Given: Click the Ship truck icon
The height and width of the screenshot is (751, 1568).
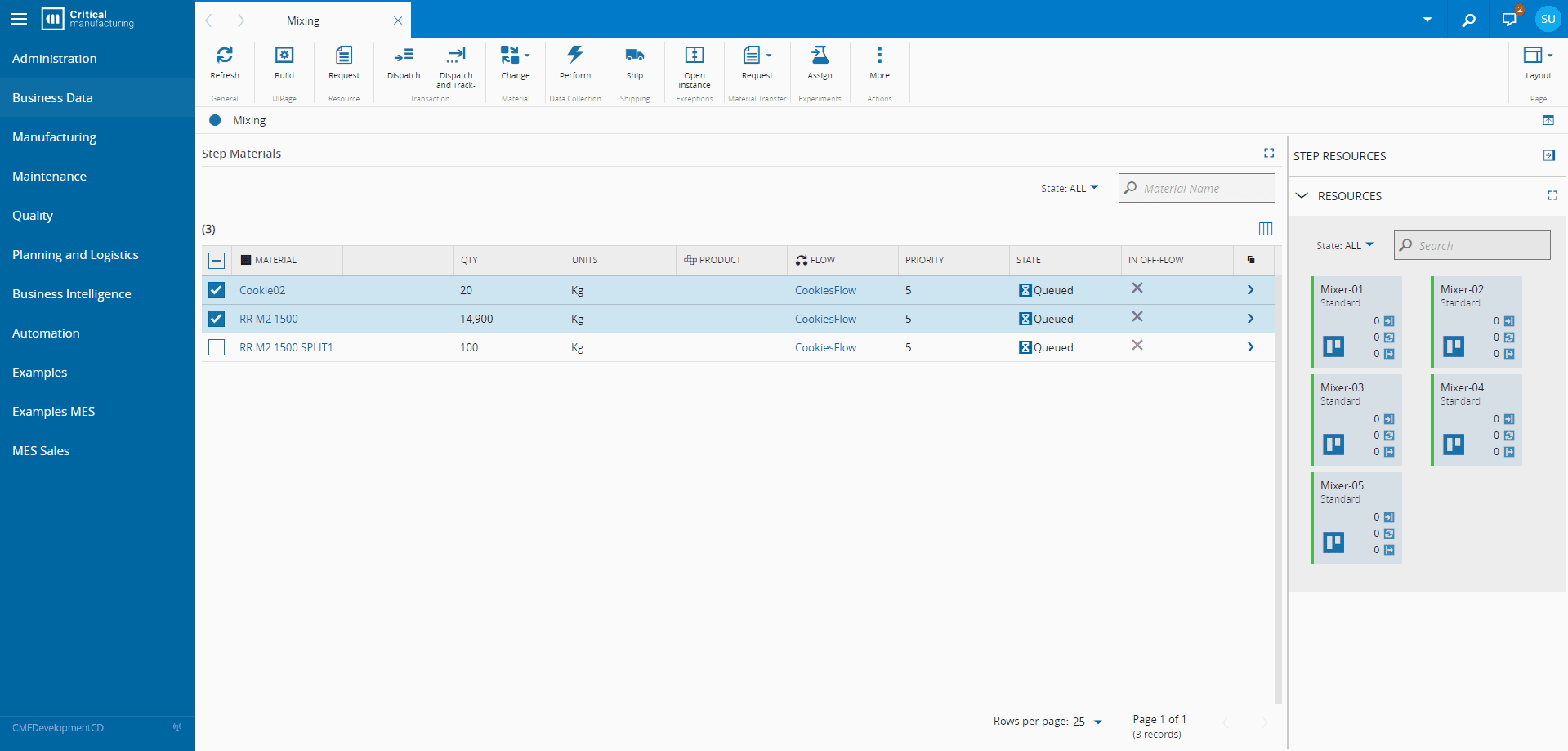Looking at the screenshot, I should [x=635, y=56].
